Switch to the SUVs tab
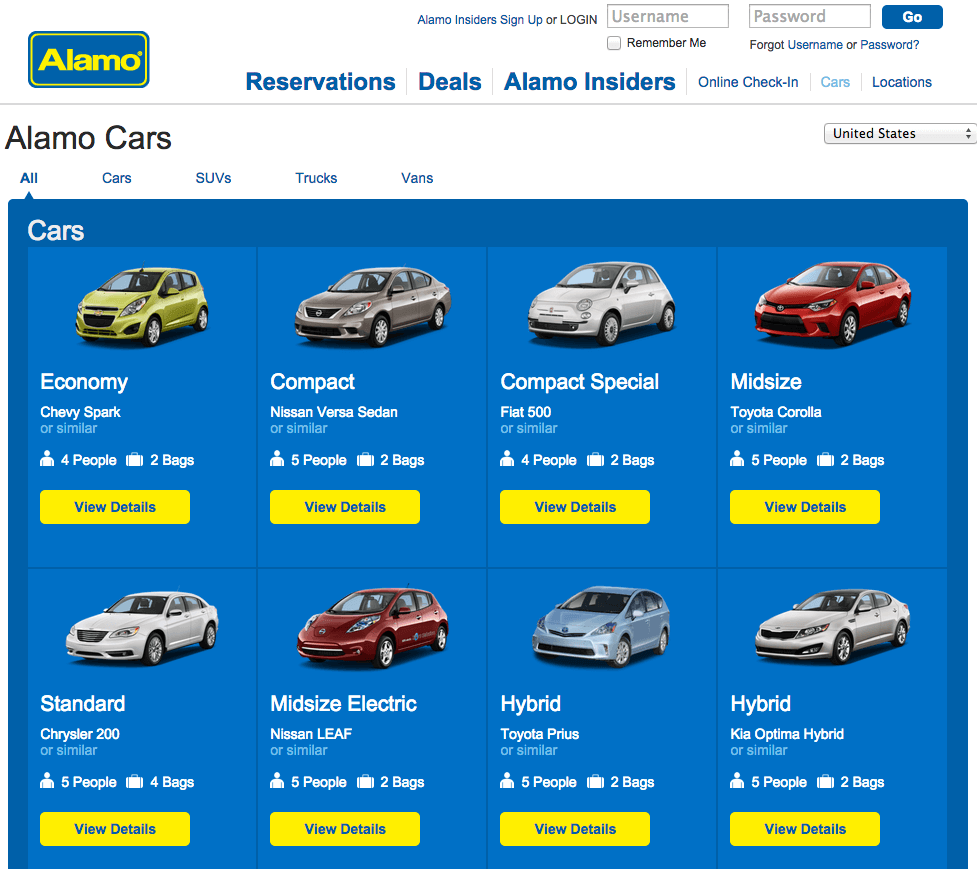The width and height of the screenshot is (977, 869). pos(213,178)
